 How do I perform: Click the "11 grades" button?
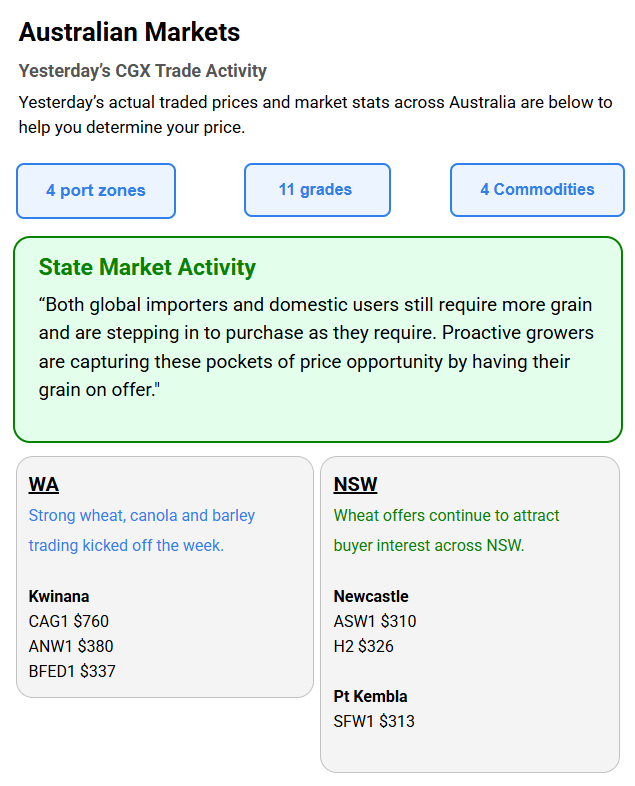click(317, 190)
